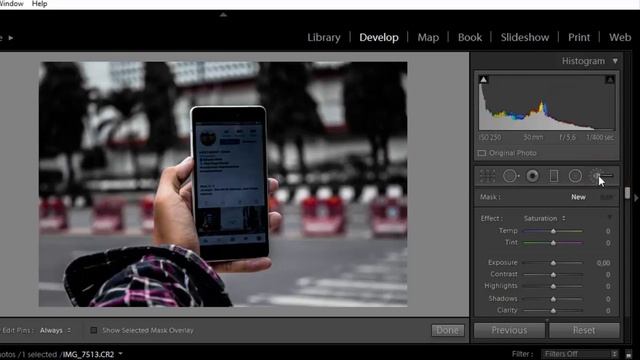
Task: Open the Library module
Action: click(x=324, y=38)
